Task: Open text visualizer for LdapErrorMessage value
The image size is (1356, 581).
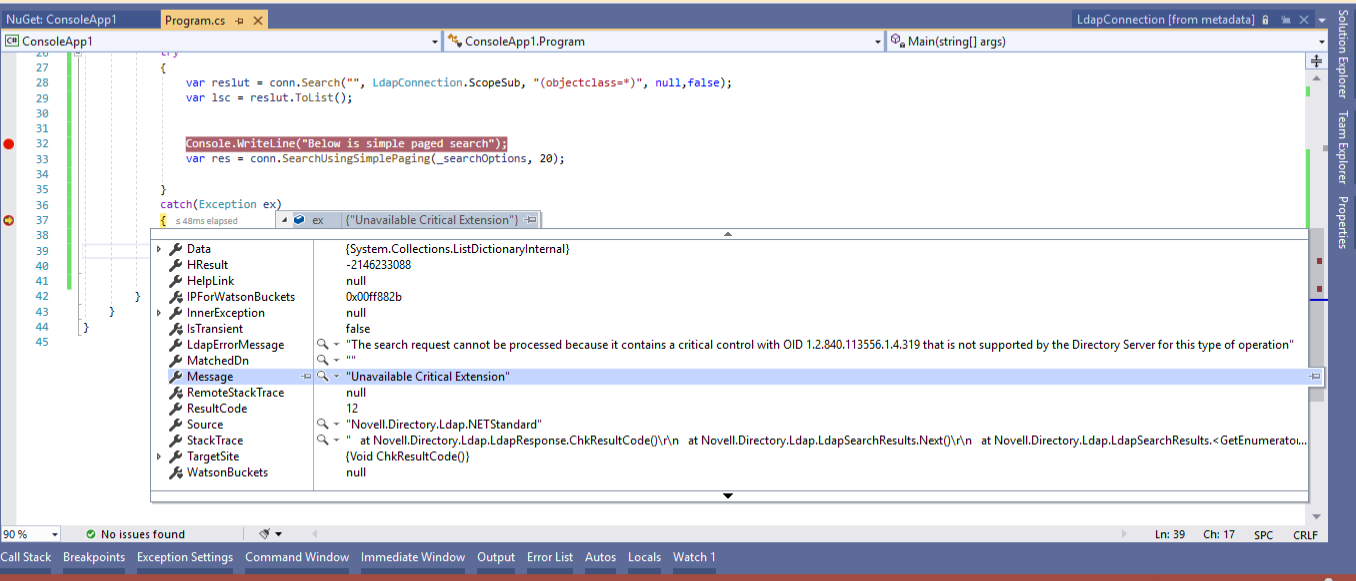Action: (322, 344)
